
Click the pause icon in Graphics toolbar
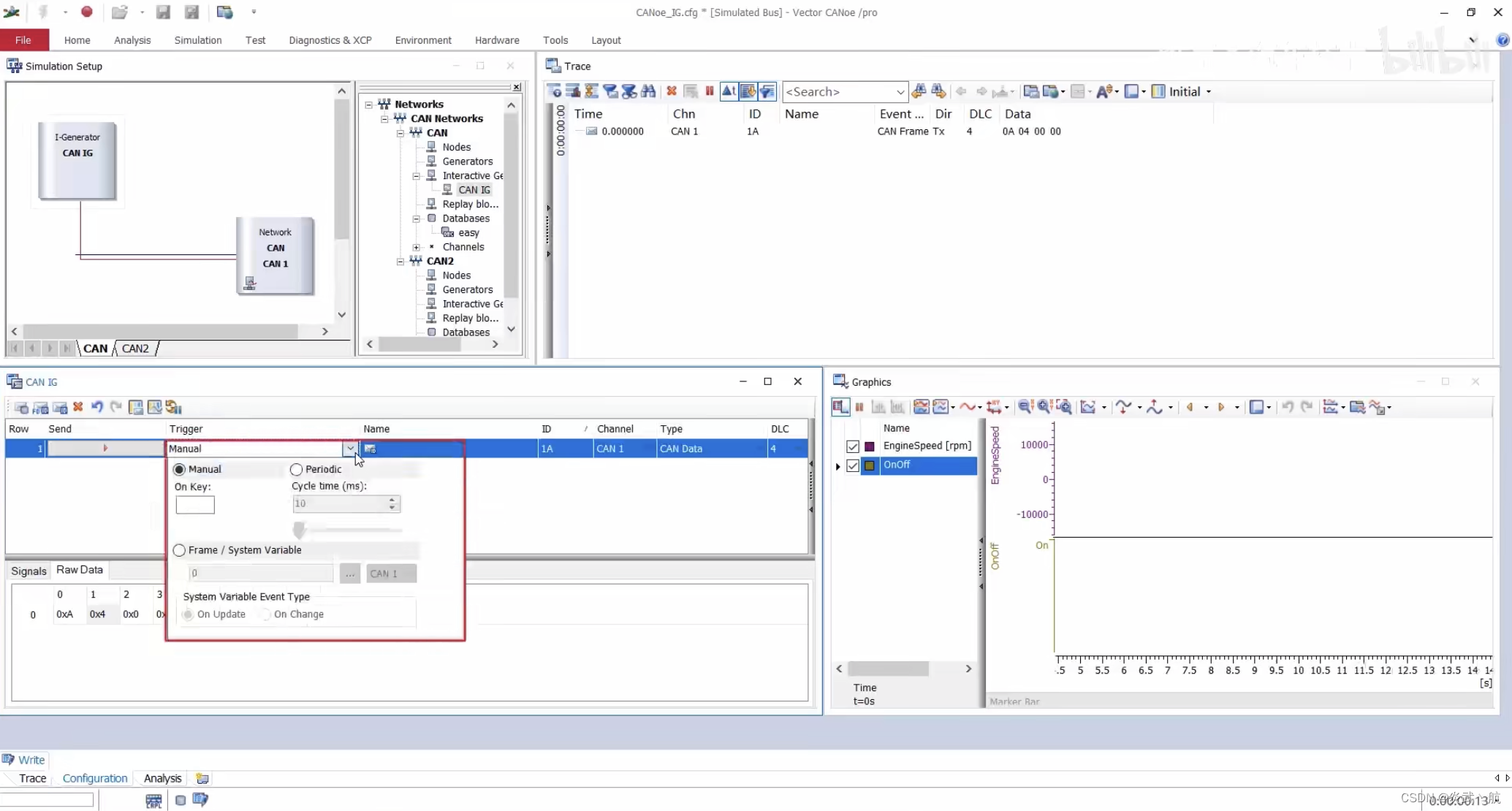tap(859, 407)
